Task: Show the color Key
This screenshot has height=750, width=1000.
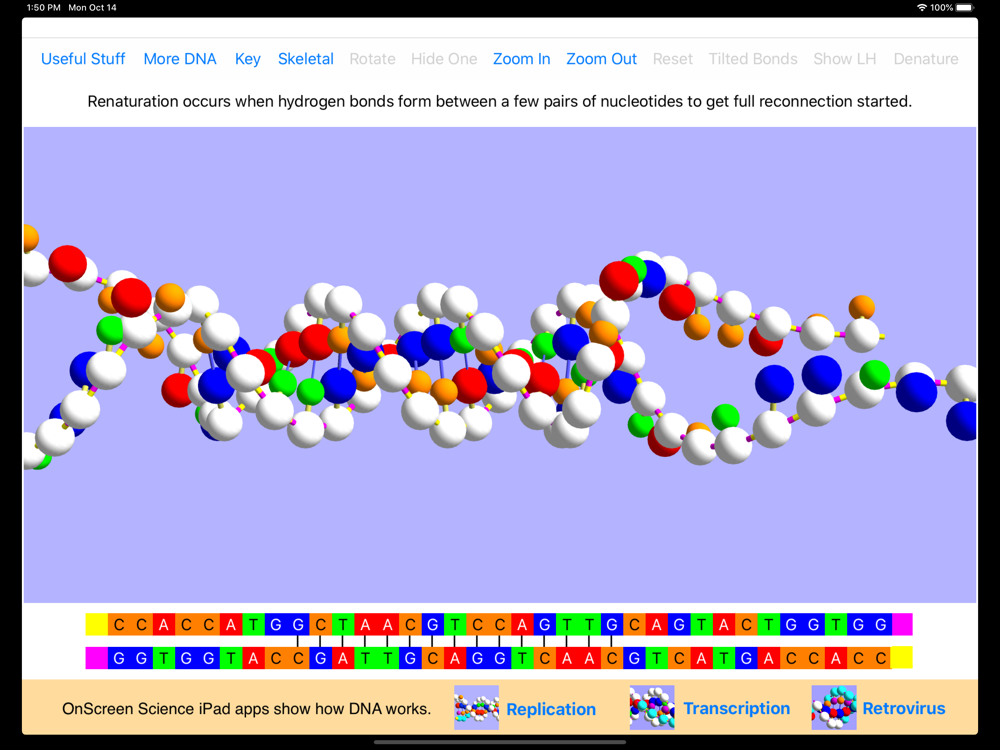Action: point(247,59)
